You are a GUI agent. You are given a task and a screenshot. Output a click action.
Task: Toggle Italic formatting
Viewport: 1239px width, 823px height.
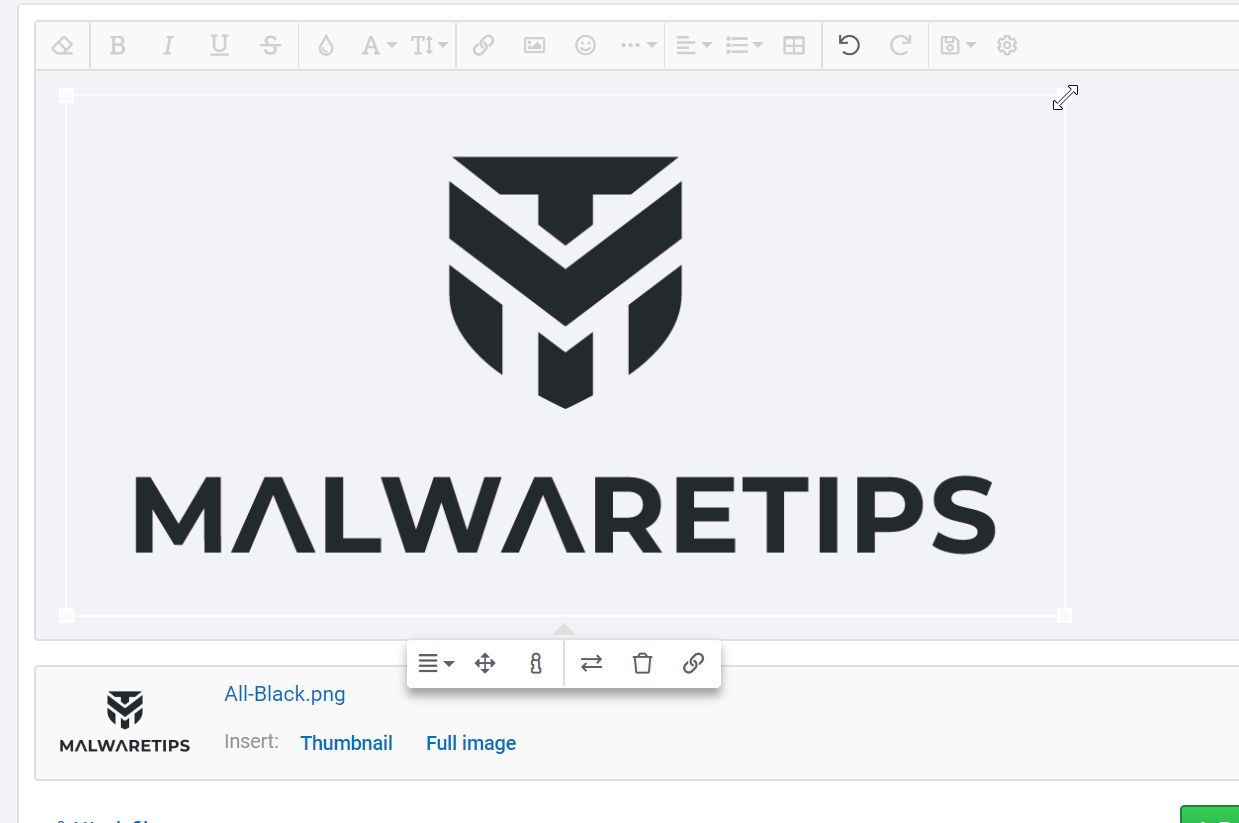tap(168, 46)
